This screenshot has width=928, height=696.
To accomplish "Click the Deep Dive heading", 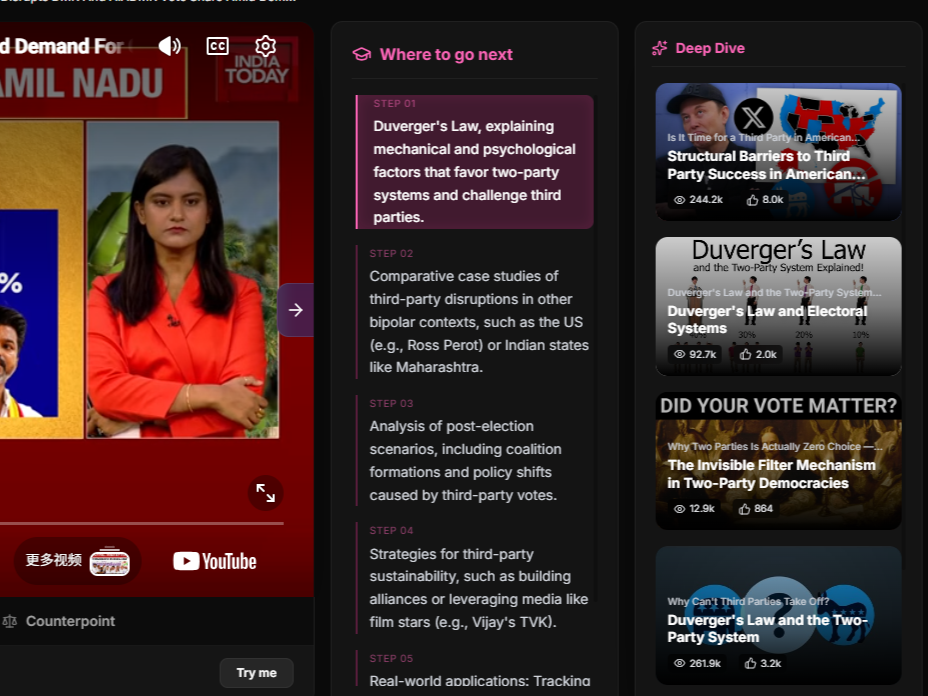I will [710, 48].
